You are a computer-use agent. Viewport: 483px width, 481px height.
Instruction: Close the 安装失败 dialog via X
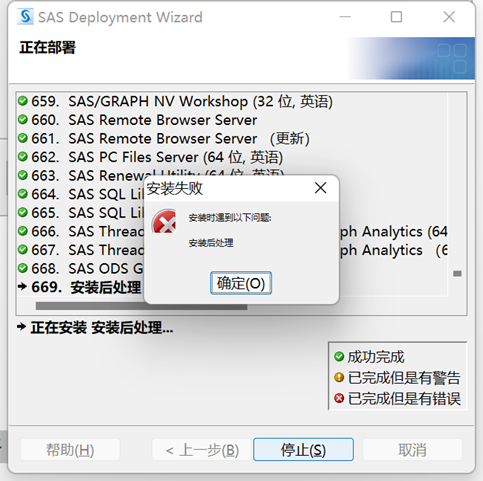(x=320, y=188)
